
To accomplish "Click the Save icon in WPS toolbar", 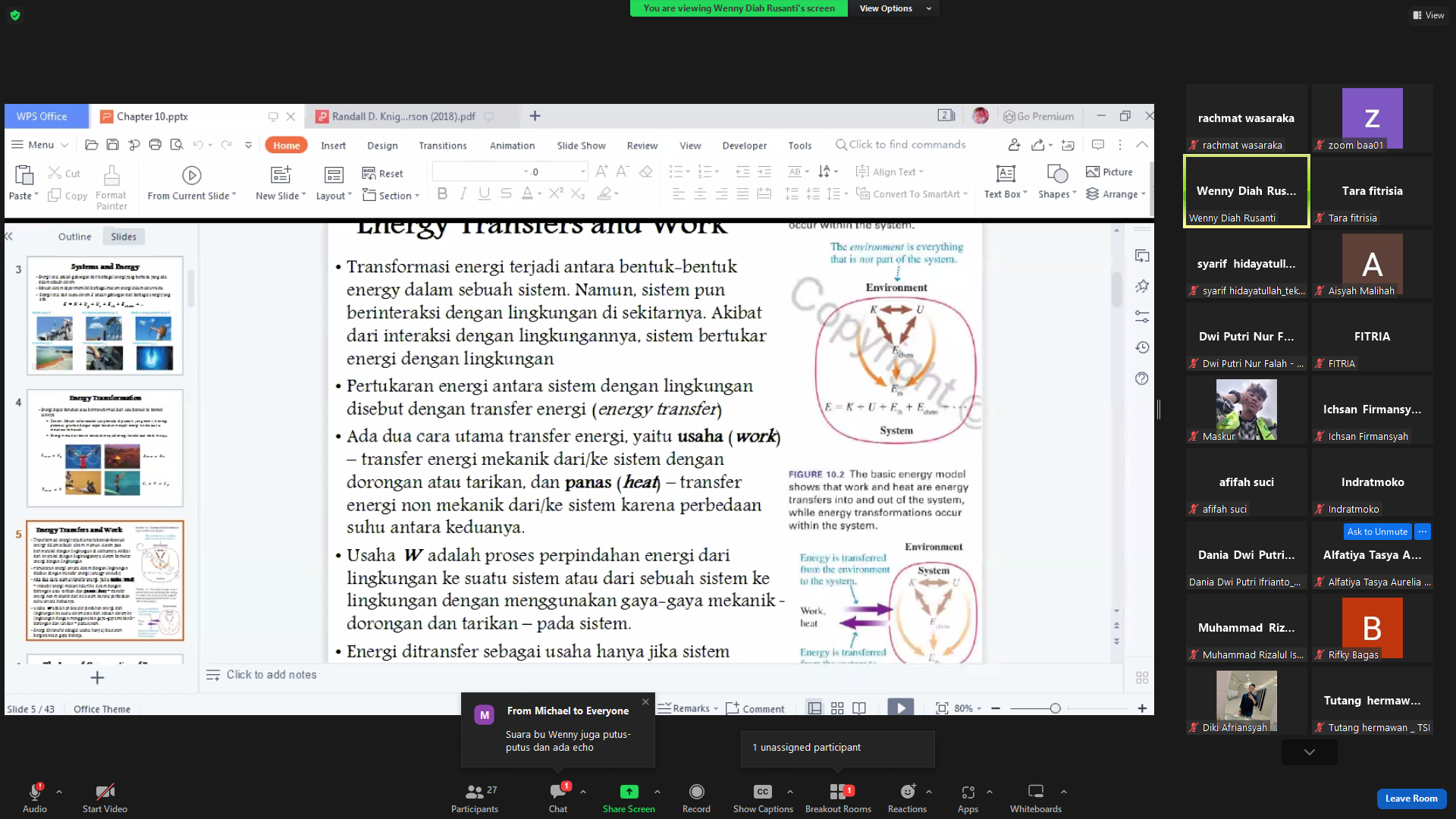I will point(112,145).
